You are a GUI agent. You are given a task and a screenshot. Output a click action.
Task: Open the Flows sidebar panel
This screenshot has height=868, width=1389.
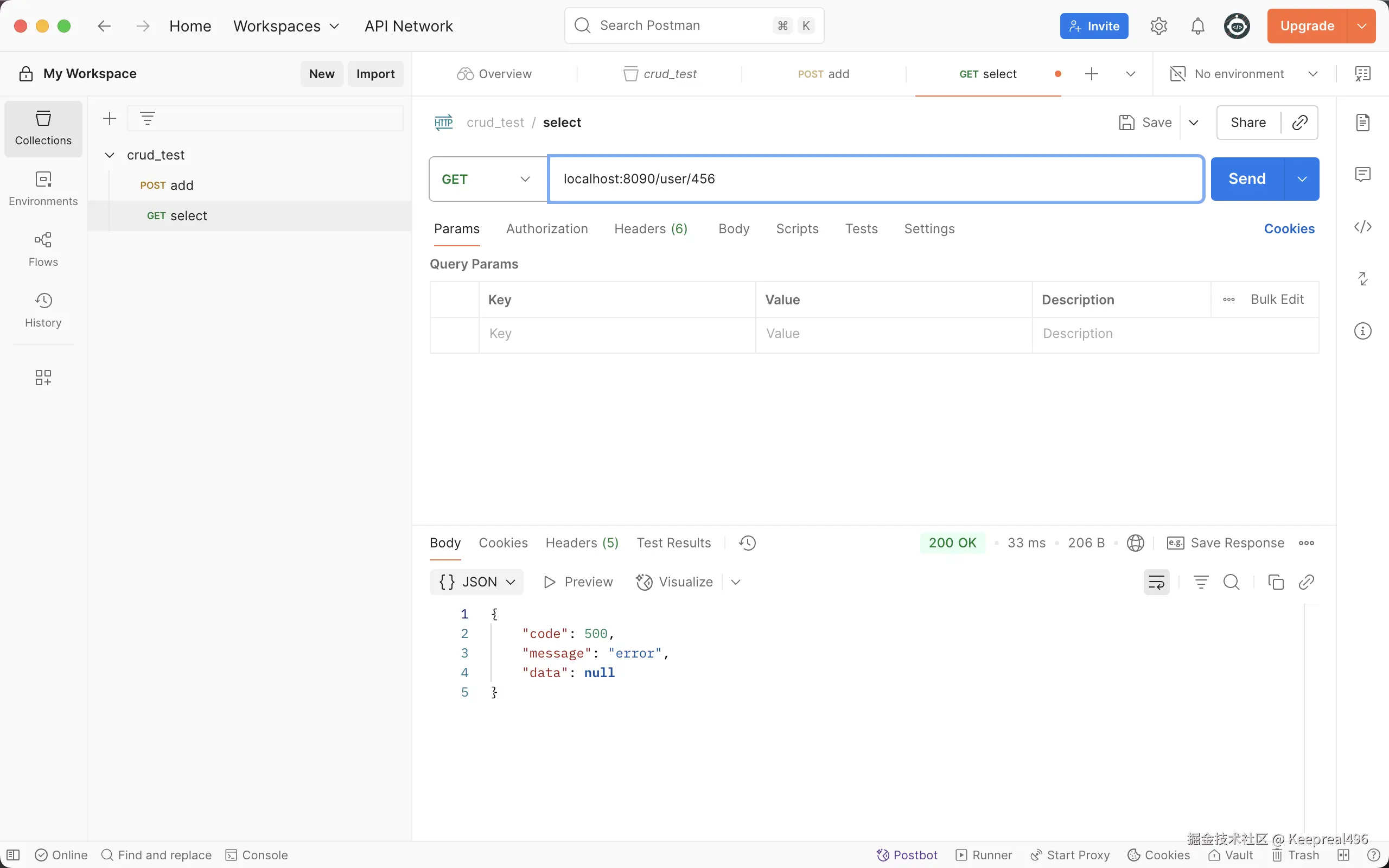click(x=43, y=249)
